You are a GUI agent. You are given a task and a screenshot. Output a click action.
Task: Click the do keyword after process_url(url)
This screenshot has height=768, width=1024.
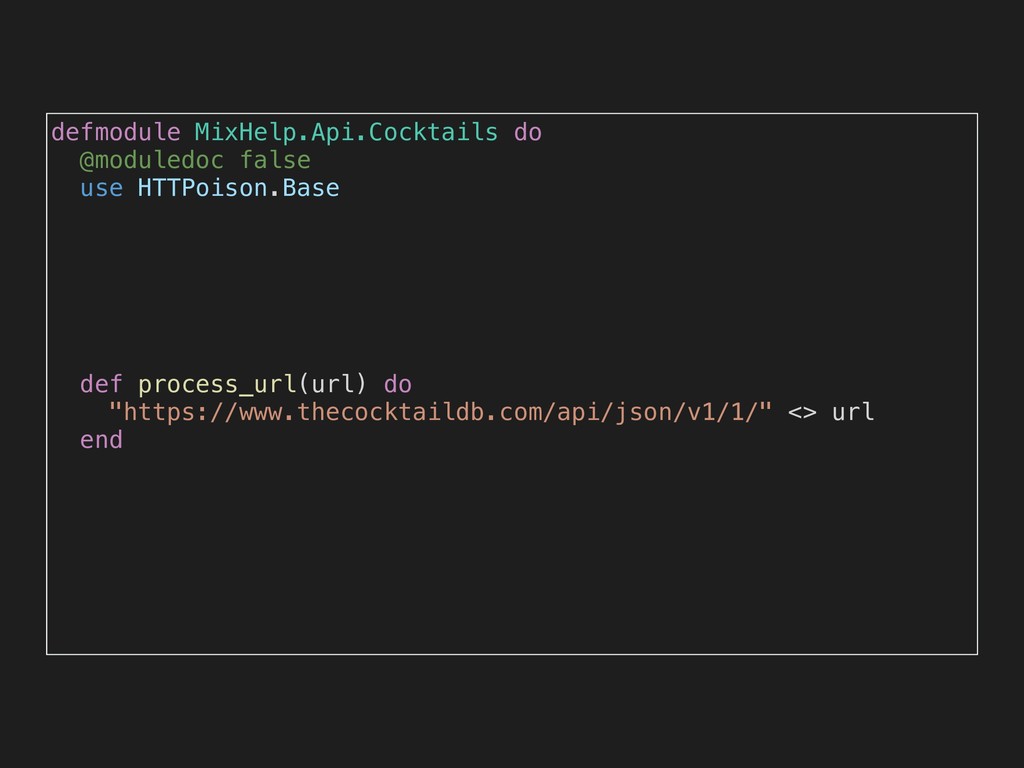(x=398, y=384)
